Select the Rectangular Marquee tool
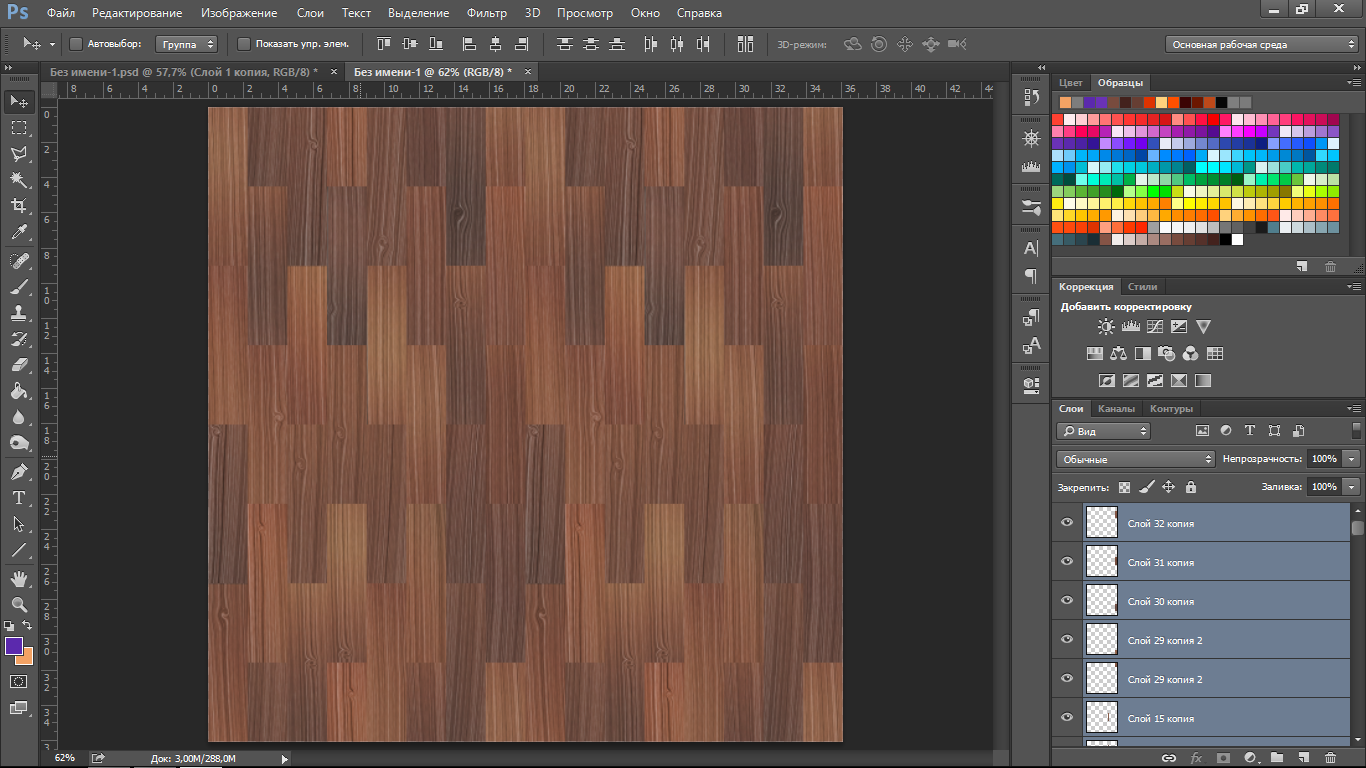The width and height of the screenshot is (1366, 768). [19, 128]
